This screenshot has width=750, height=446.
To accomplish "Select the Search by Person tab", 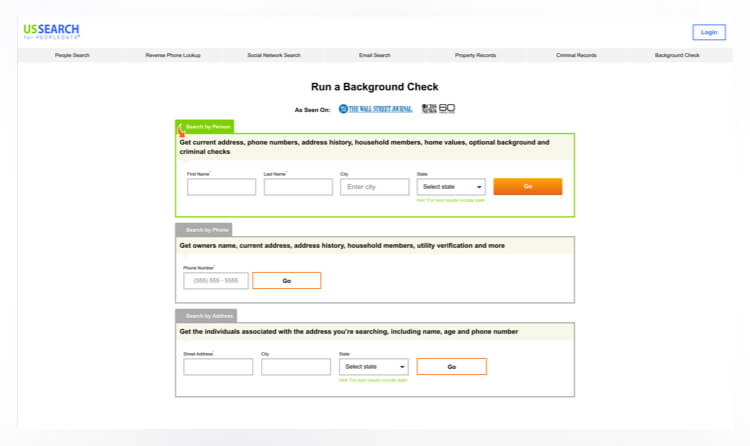I will (207, 127).
